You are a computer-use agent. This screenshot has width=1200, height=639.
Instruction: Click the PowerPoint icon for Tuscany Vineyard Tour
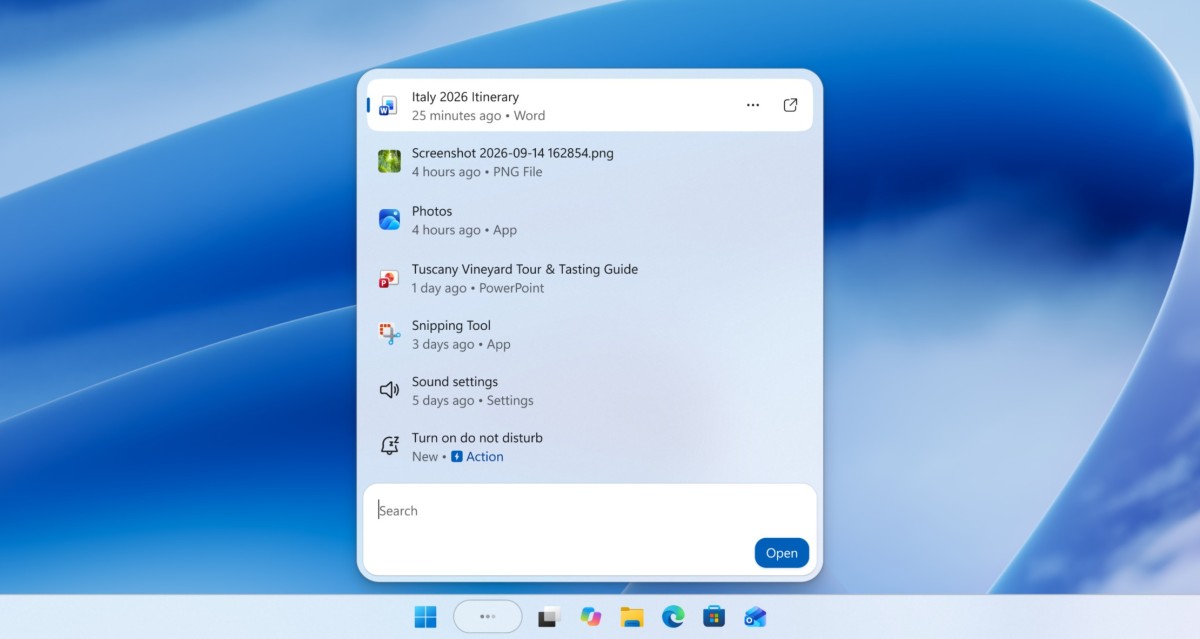click(389, 278)
